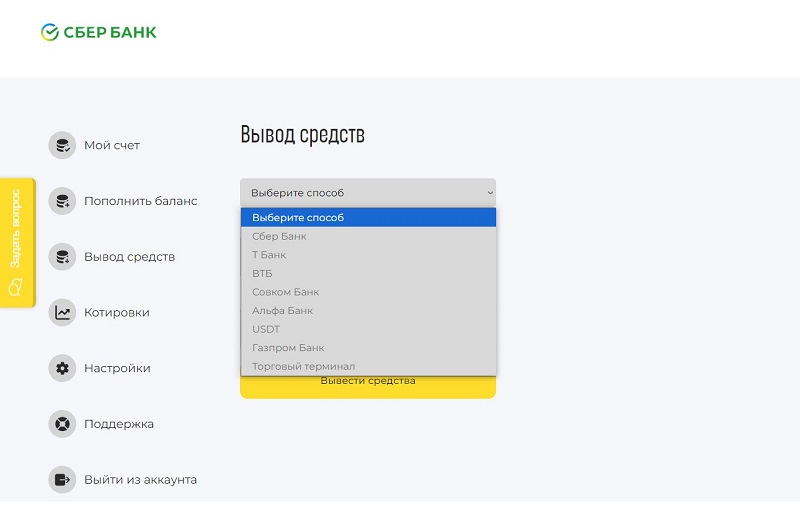The image size is (800, 514).
Task: Open Поддержка section
Action: 119,424
